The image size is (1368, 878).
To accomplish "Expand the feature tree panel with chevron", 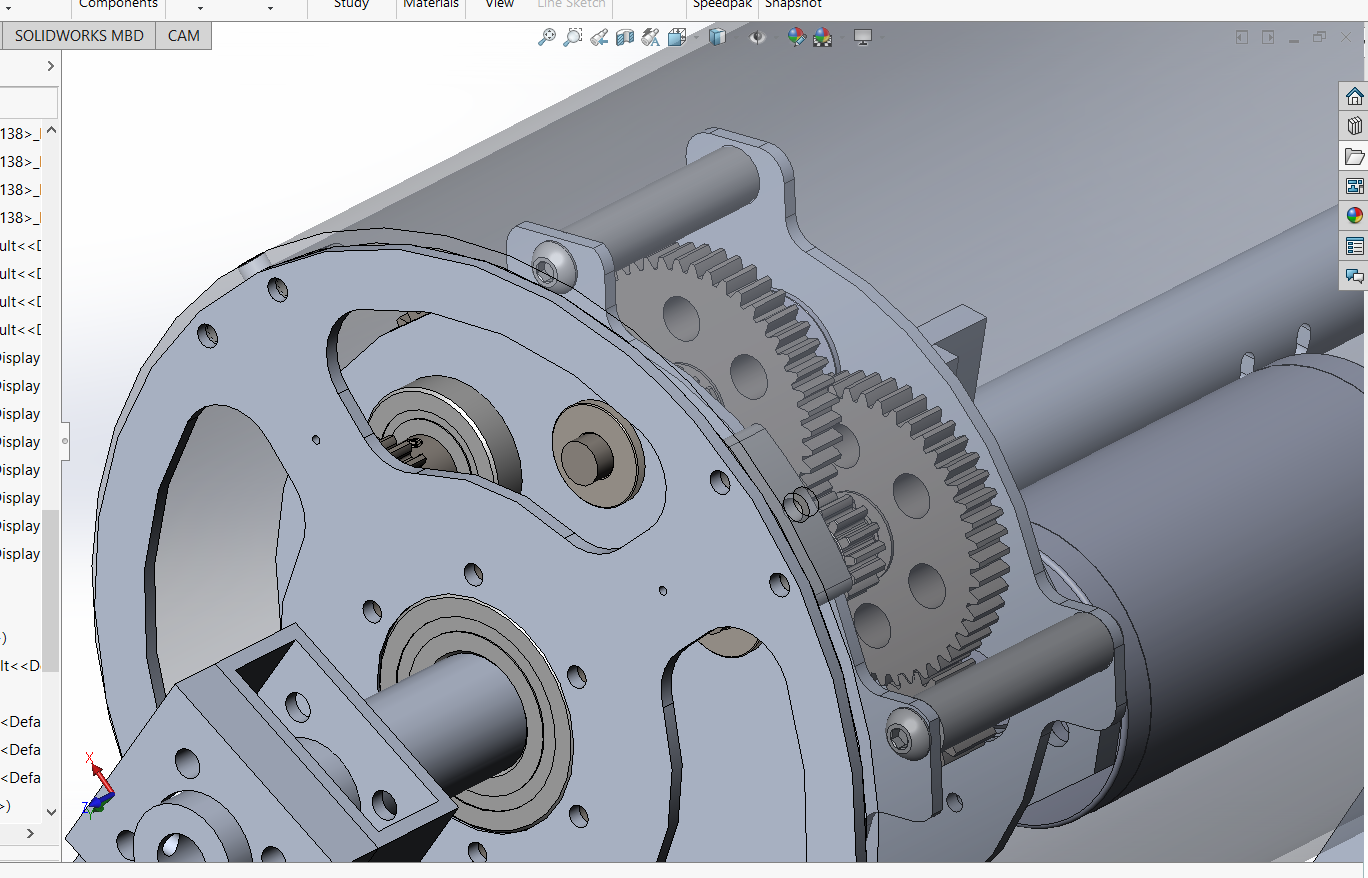I will pos(50,66).
